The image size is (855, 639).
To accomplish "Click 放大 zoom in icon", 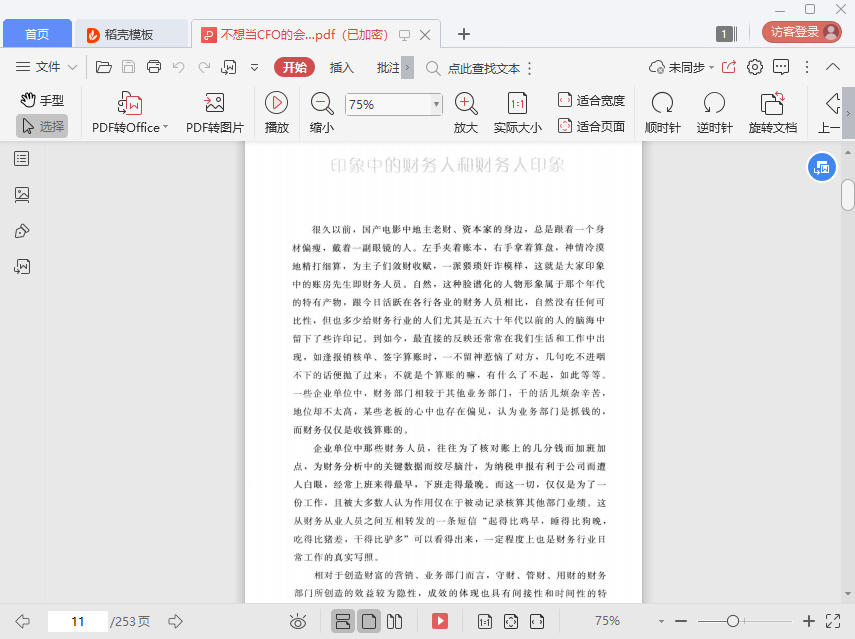I will (x=466, y=113).
